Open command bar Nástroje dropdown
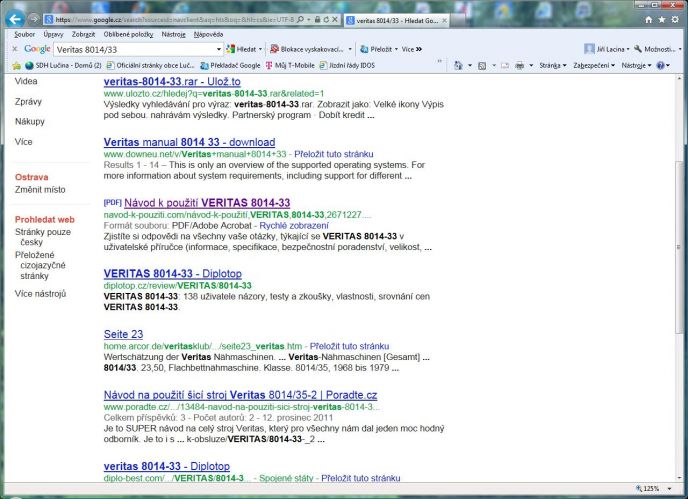Image resolution: width=688 pixels, height=499 pixels. [636, 65]
